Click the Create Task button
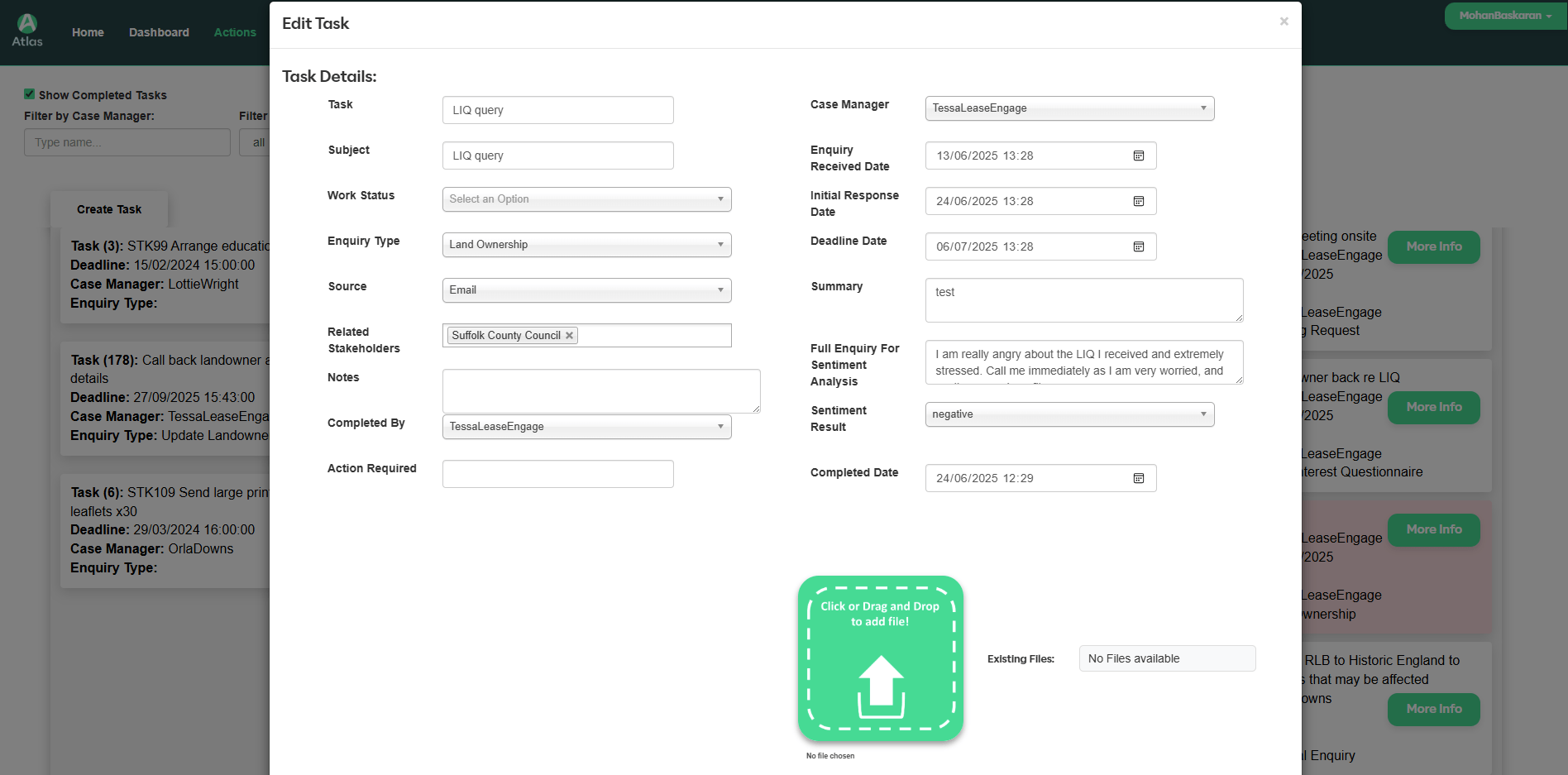The width and height of the screenshot is (1568, 775). (x=109, y=209)
